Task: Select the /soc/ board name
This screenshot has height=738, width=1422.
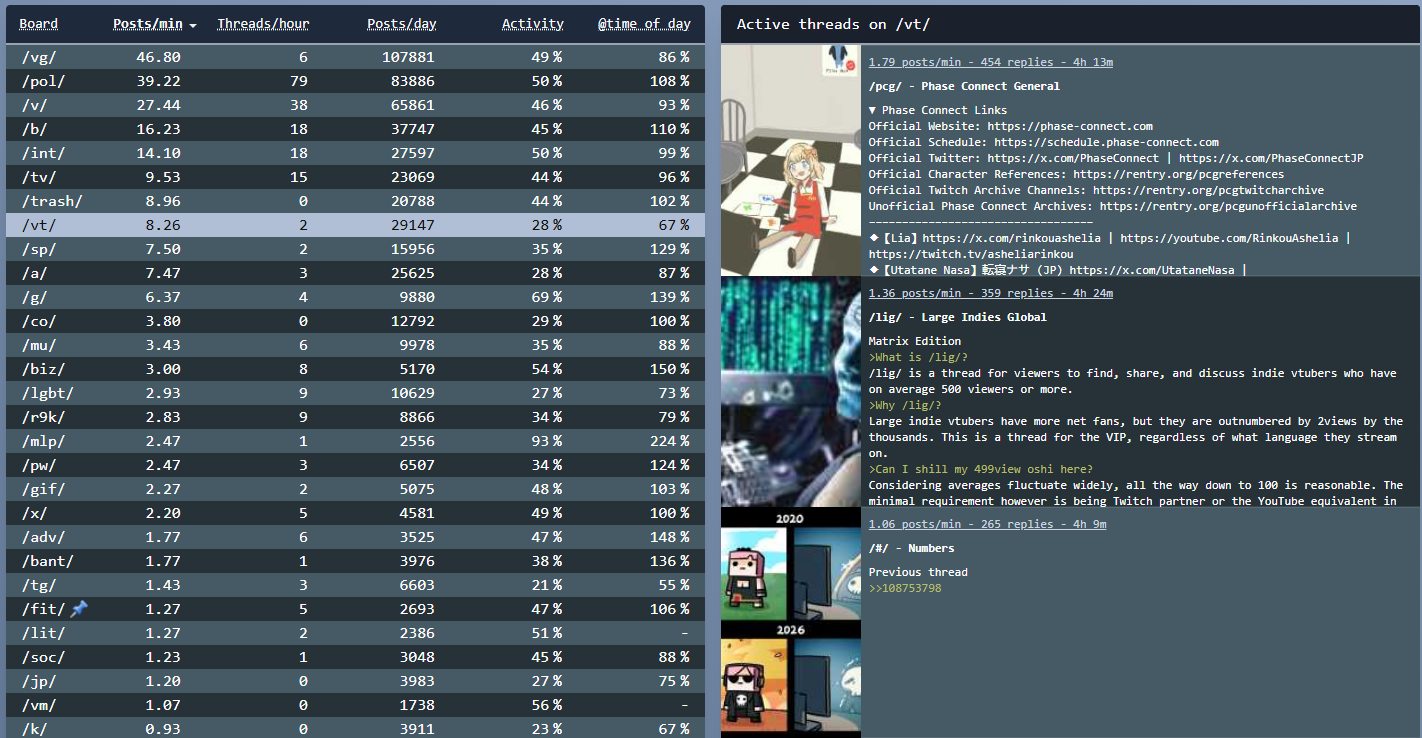Action: [43, 657]
